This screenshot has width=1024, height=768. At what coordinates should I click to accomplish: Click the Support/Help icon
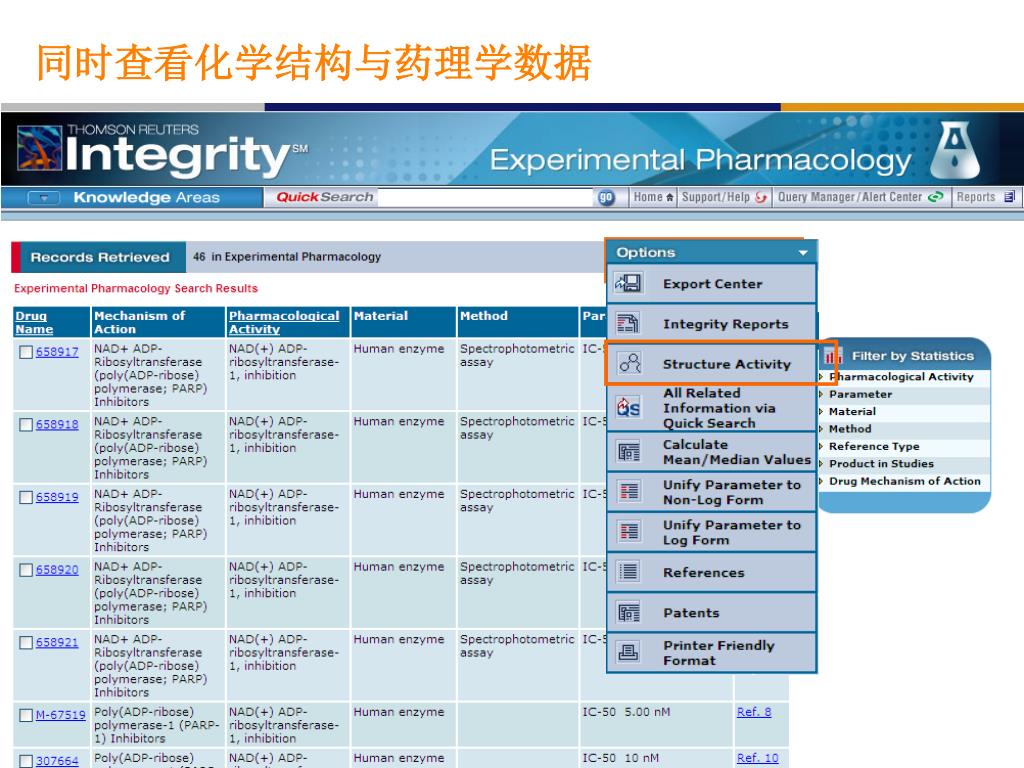760,197
